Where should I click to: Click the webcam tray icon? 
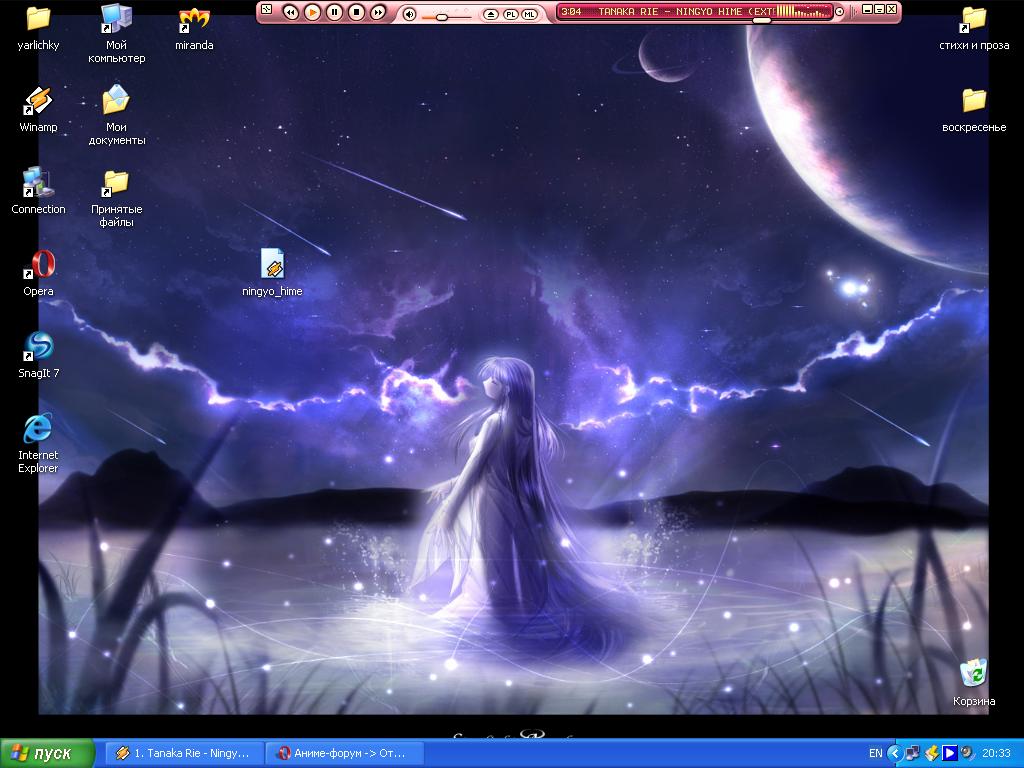coord(967,753)
